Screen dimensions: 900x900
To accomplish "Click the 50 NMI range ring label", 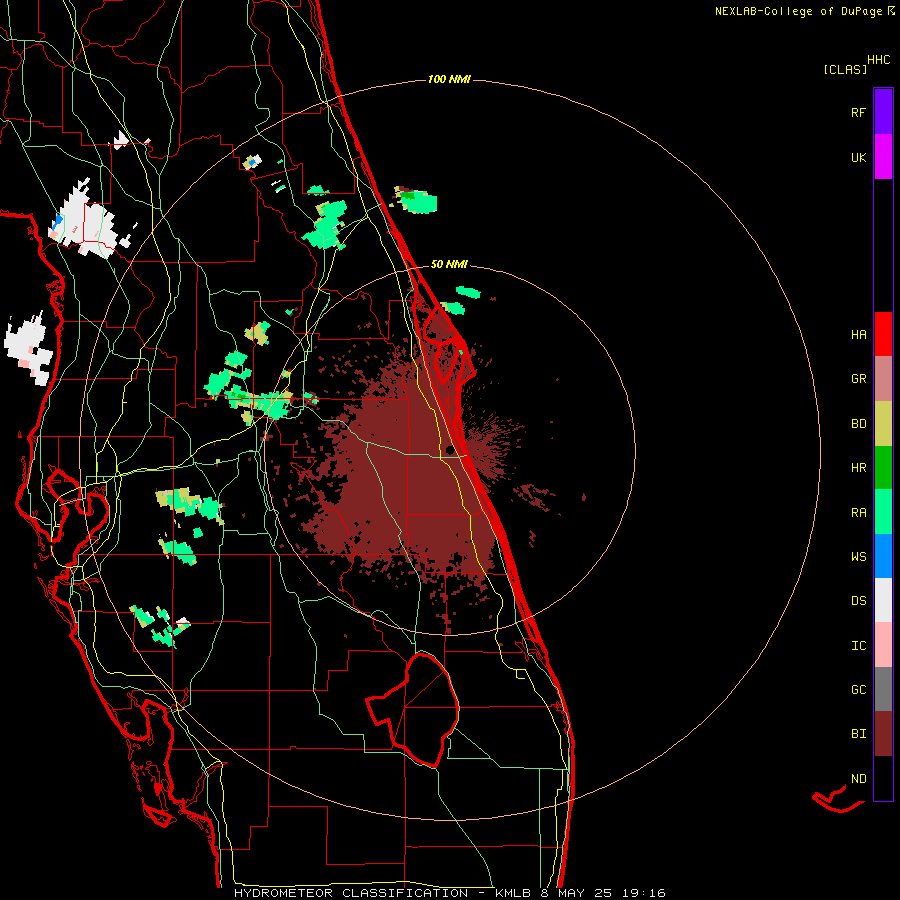I will [449, 264].
